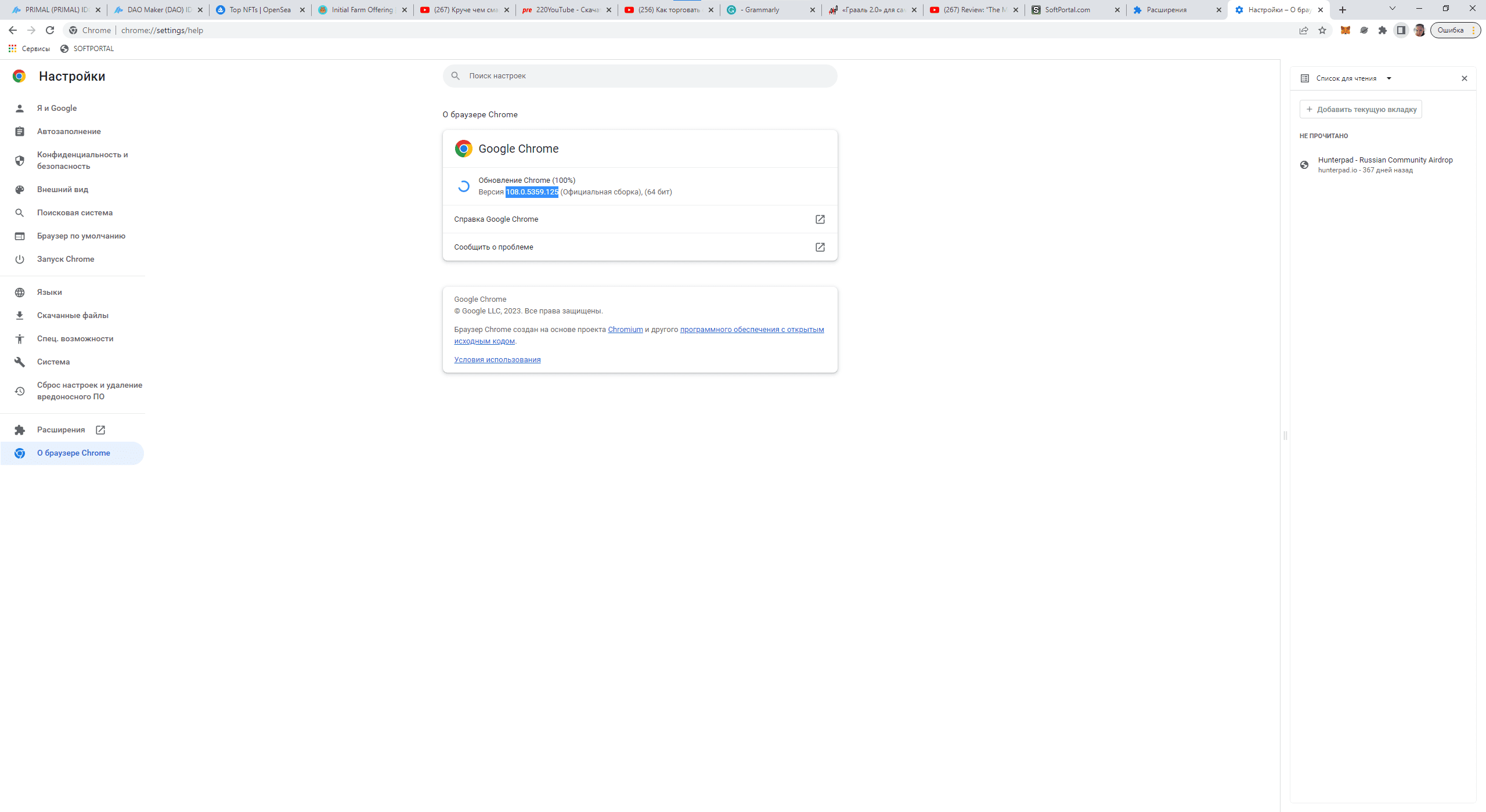Close the reading list side panel
Screen dimensions: 1486x812
coord(1465,78)
